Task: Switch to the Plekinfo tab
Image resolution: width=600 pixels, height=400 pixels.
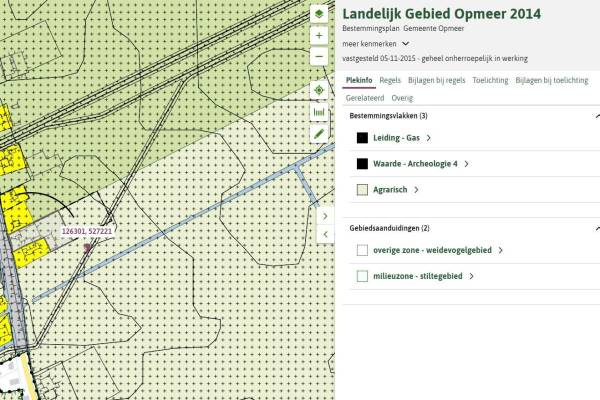Action: point(359,80)
